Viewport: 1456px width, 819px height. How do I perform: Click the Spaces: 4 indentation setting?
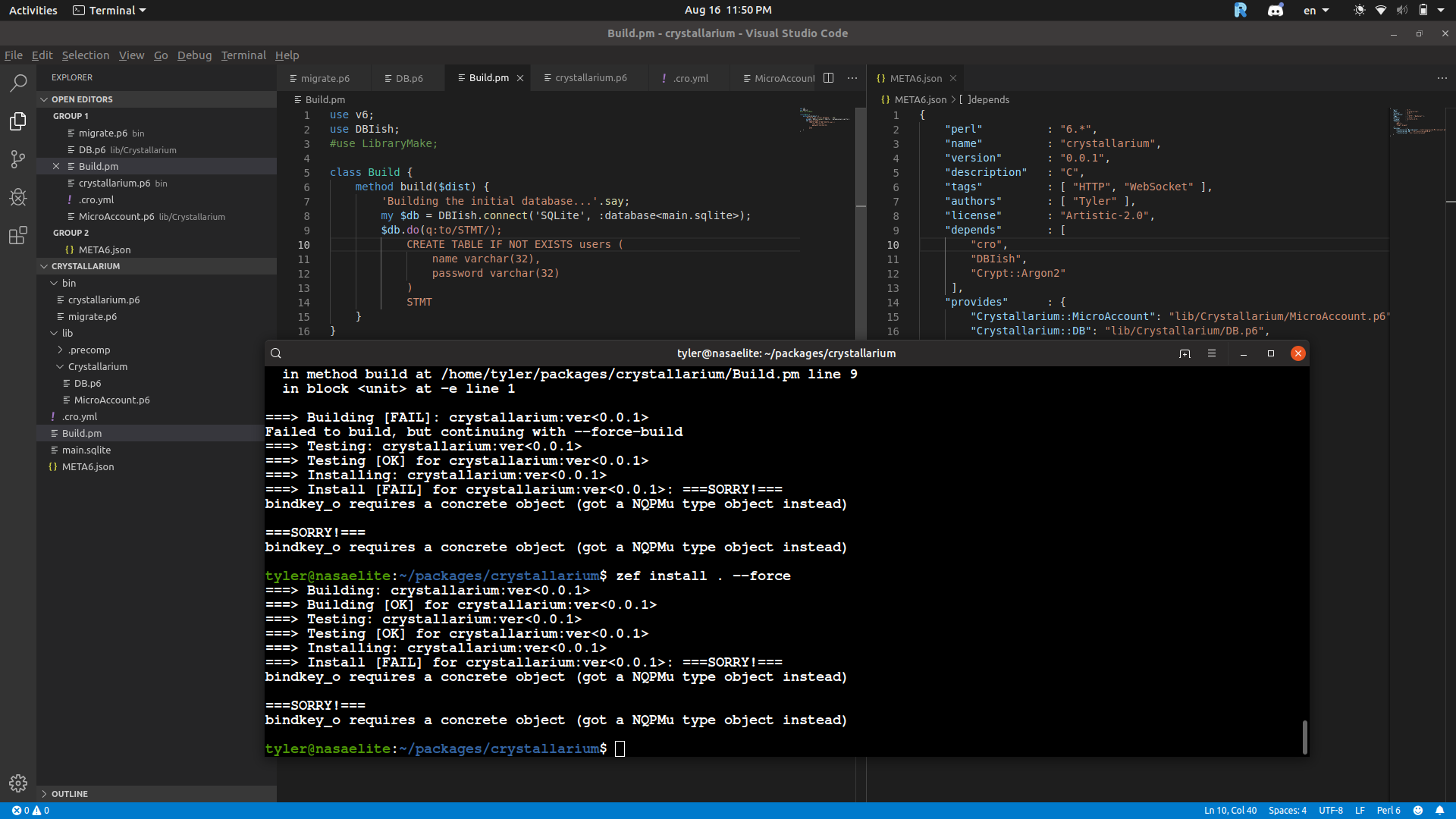[x=1288, y=810]
